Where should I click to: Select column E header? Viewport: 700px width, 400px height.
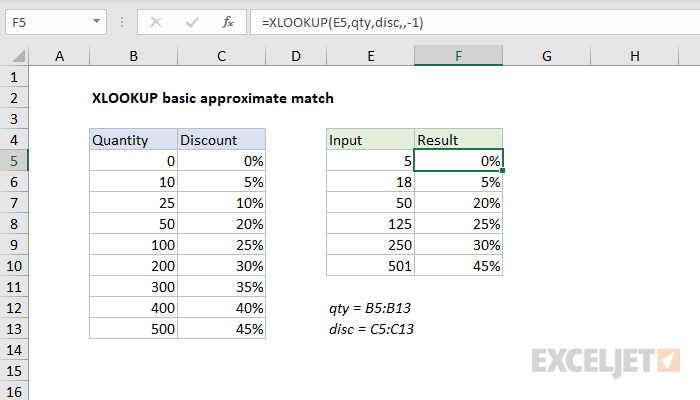pos(371,56)
